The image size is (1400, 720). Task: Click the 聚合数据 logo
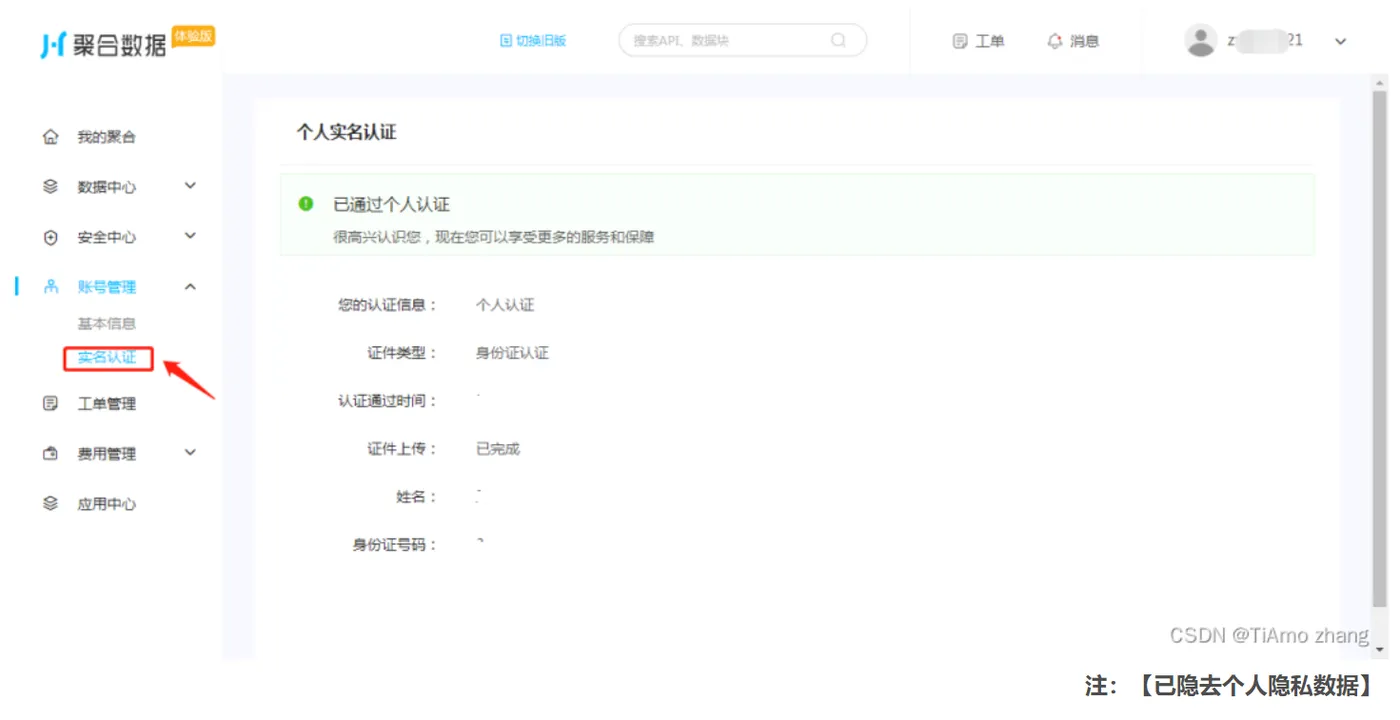click(x=103, y=45)
